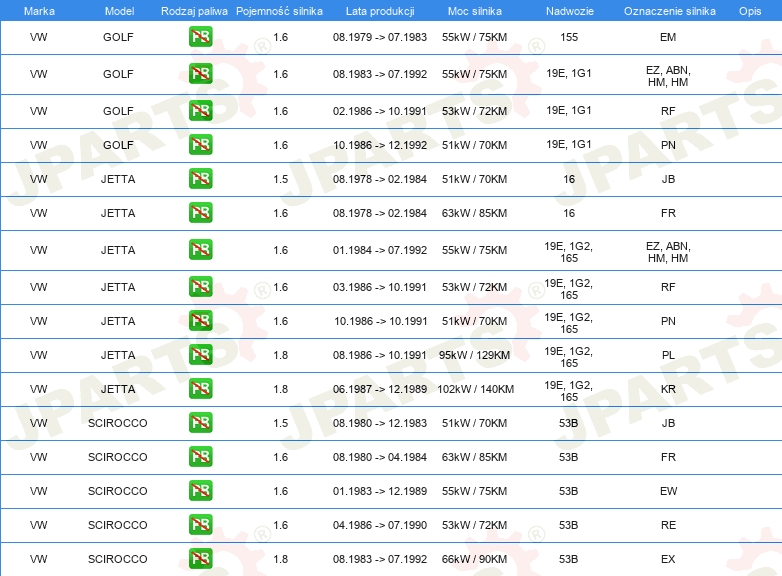Select engine code RE cell

(668, 525)
